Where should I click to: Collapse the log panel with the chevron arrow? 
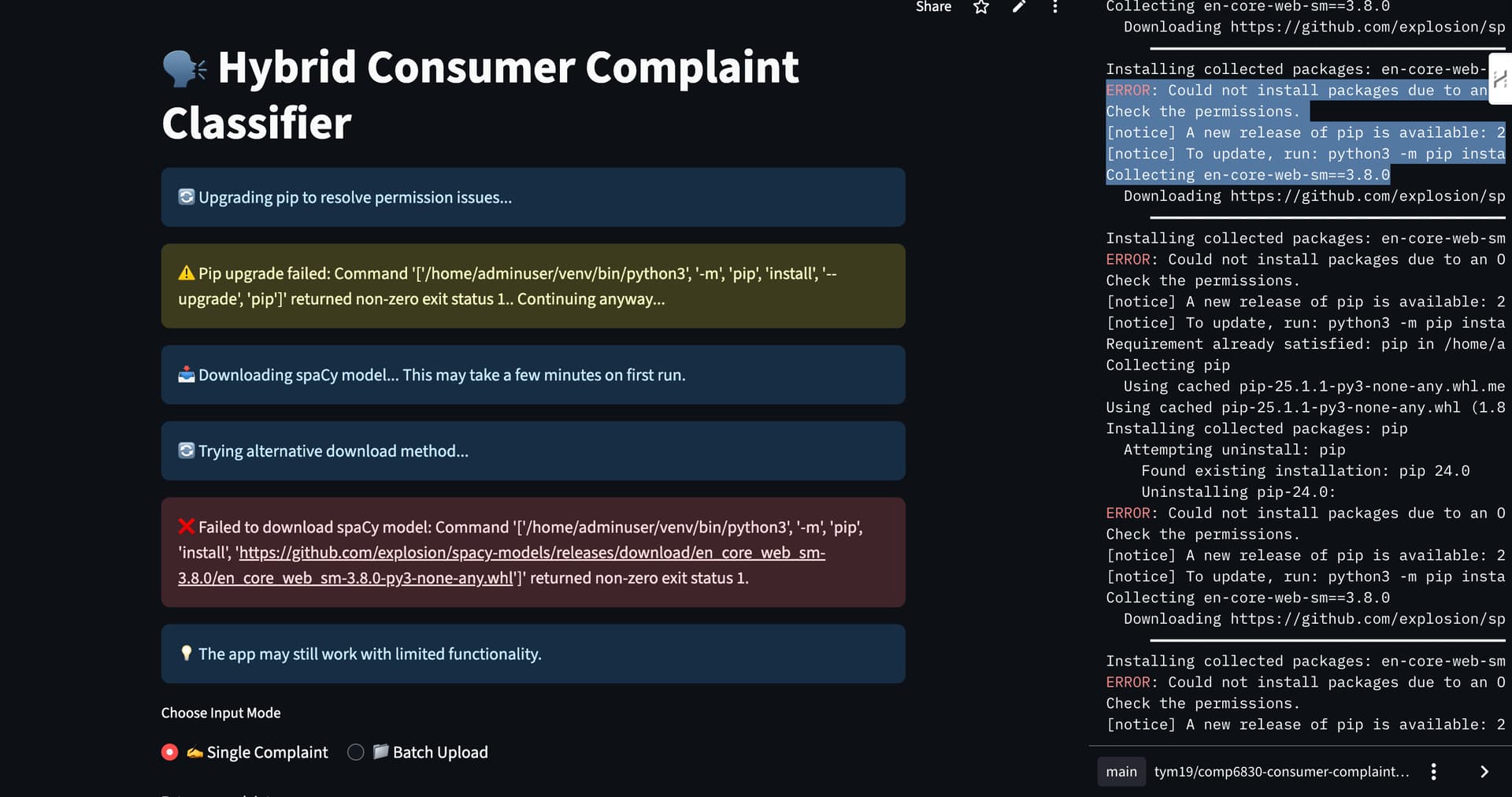(x=1484, y=772)
